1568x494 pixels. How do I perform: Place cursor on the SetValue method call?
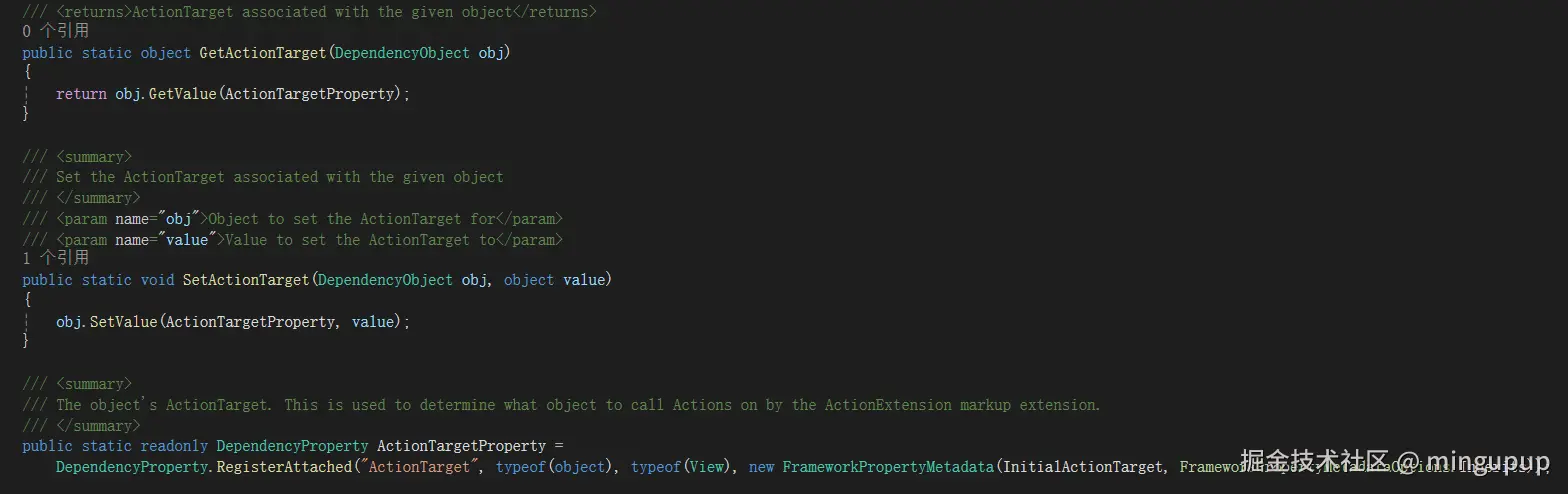coord(123,322)
